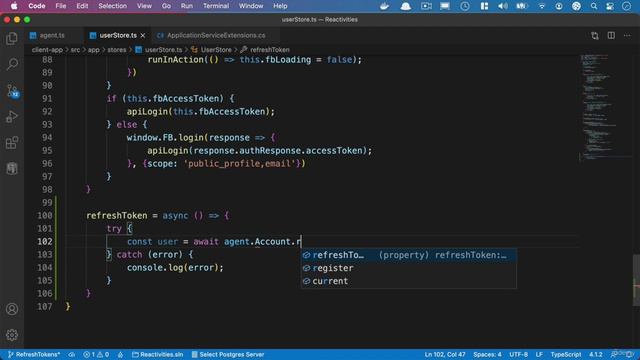Select refreshToken autocomplete suggestion
Viewport: 640px width, 360px height.
click(x=409, y=255)
